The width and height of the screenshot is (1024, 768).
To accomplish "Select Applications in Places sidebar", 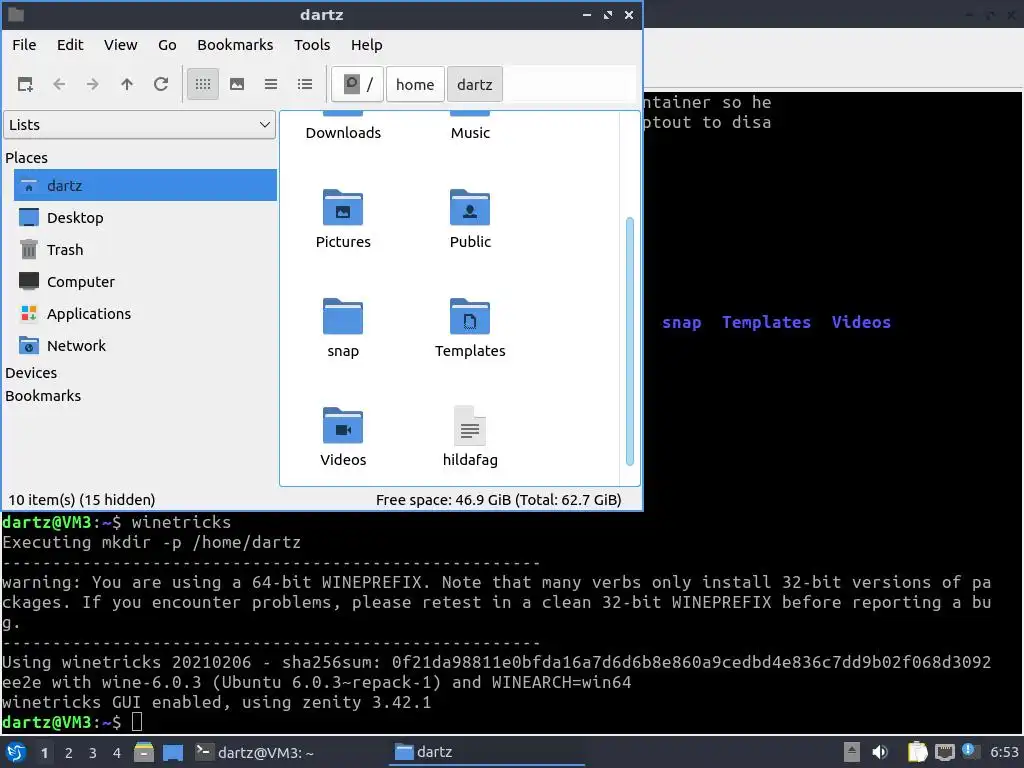I will [145, 313].
